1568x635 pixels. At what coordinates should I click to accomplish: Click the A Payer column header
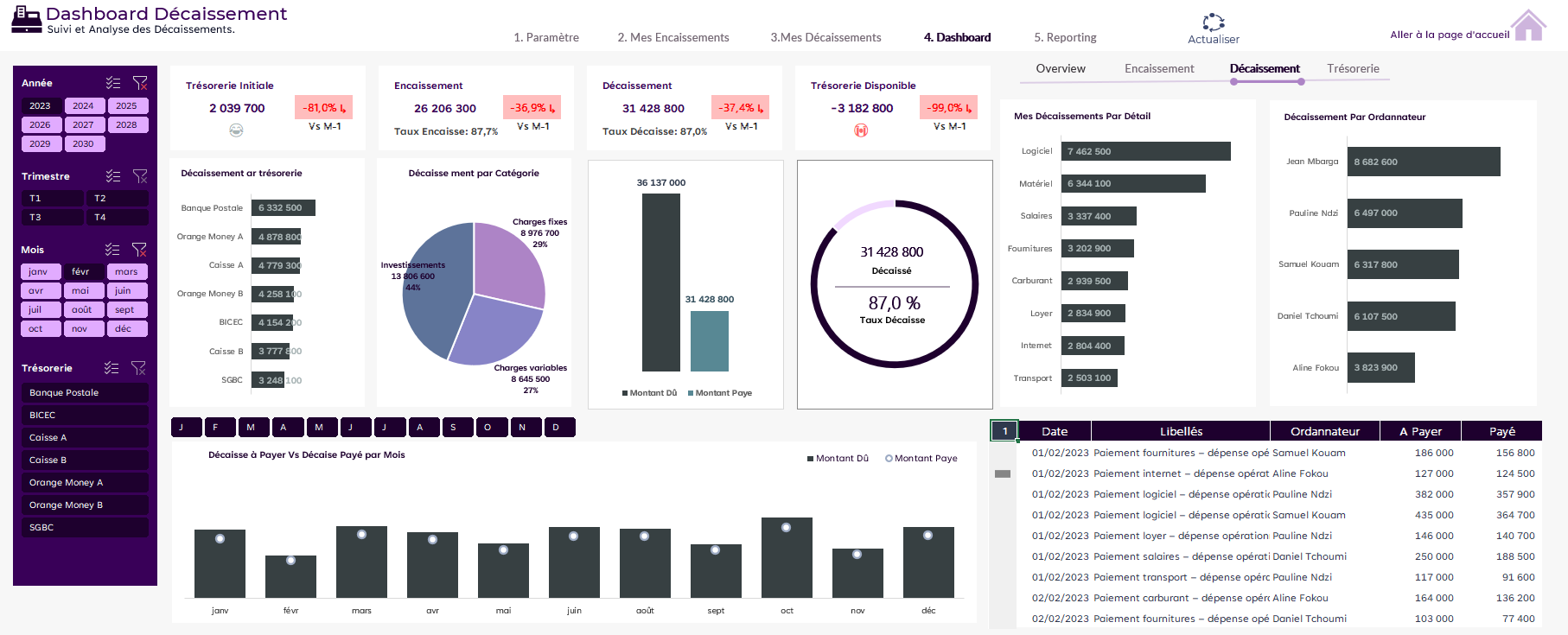click(x=1420, y=431)
